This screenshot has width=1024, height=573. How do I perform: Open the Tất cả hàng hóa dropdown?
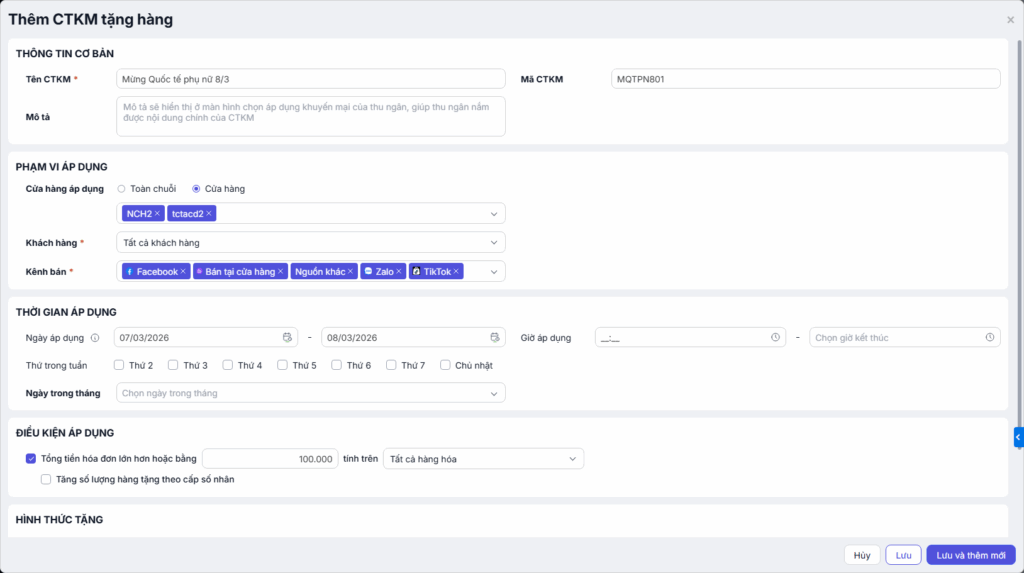484,459
